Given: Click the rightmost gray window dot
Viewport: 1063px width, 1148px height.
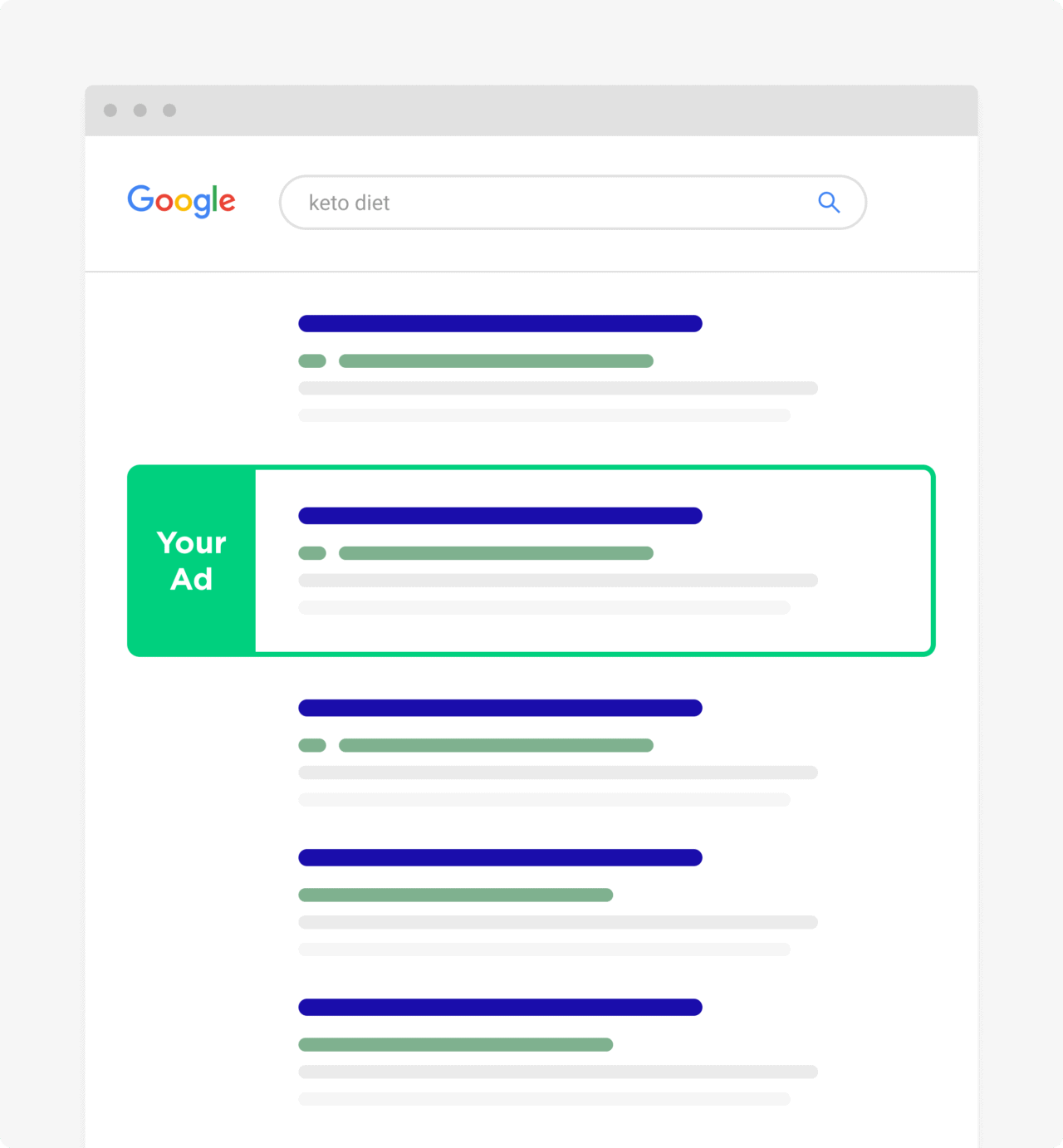Looking at the screenshot, I should (169, 110).
